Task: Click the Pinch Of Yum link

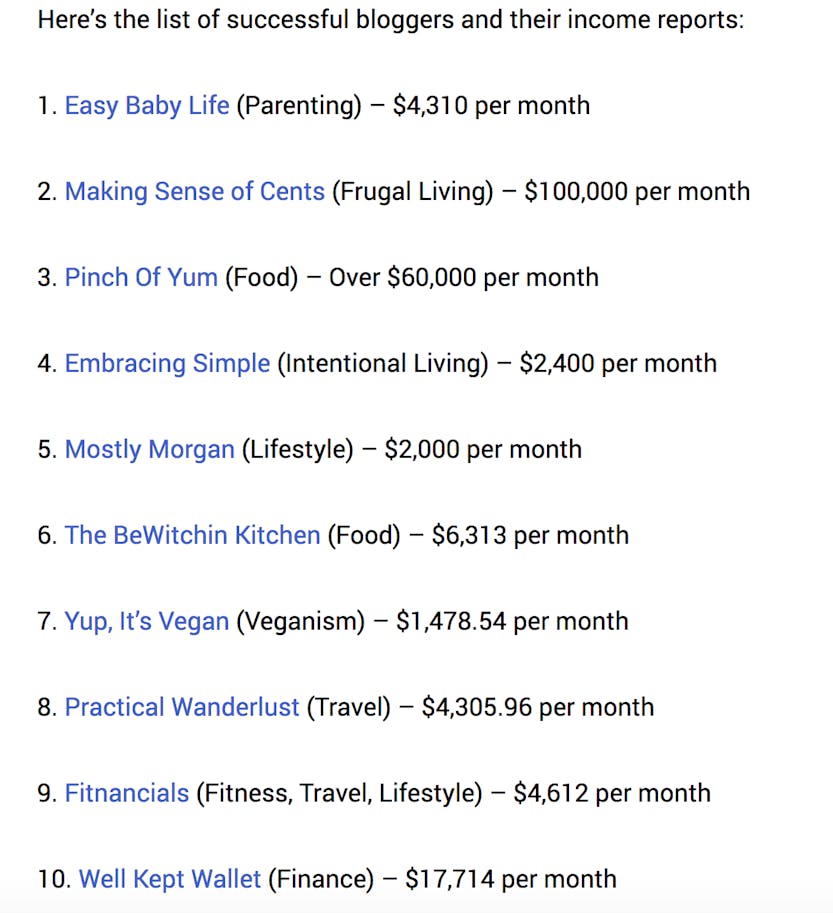Action: [x=141, y=278]
